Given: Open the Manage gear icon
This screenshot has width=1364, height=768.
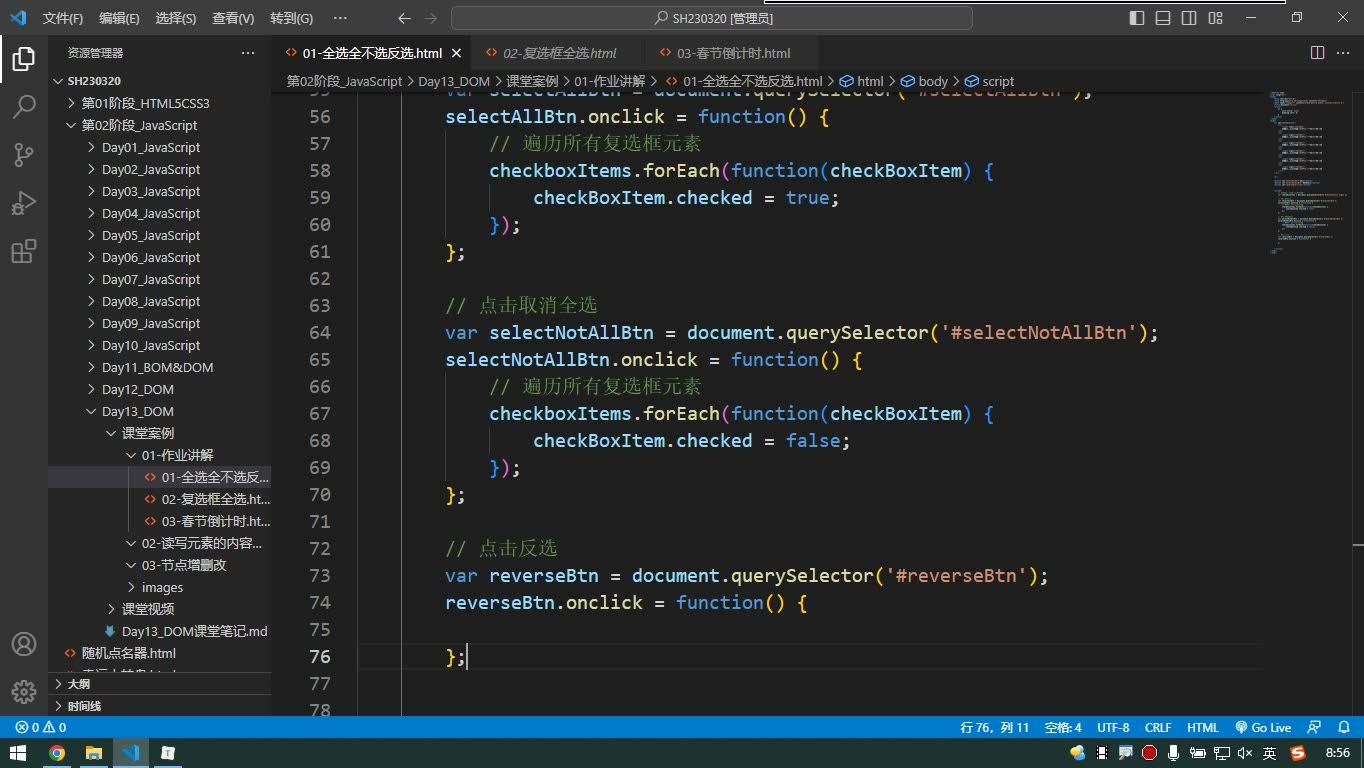Looking at the screenshot, I should 24,691.
